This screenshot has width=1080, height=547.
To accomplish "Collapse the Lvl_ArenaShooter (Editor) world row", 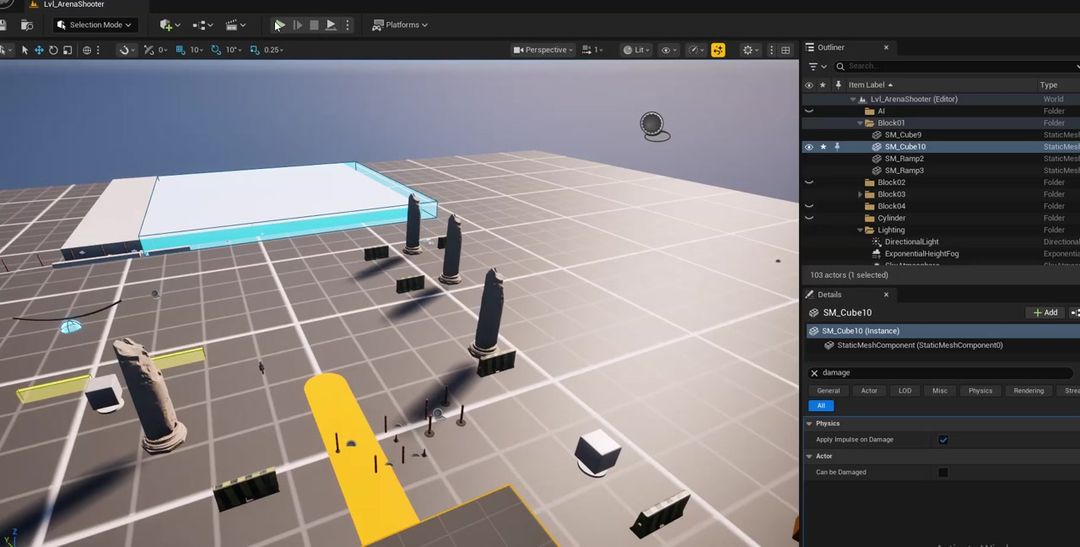I will tap(853, 99).
